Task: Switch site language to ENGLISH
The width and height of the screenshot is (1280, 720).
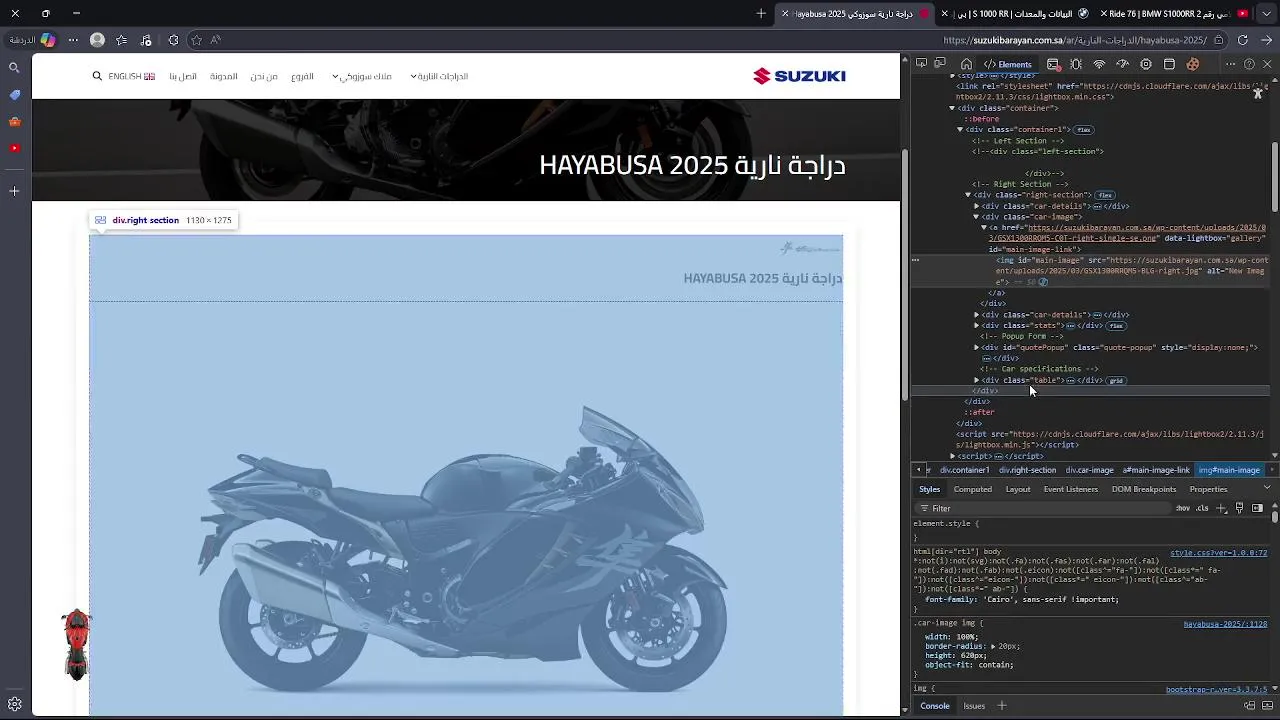Action: point(131,76)
